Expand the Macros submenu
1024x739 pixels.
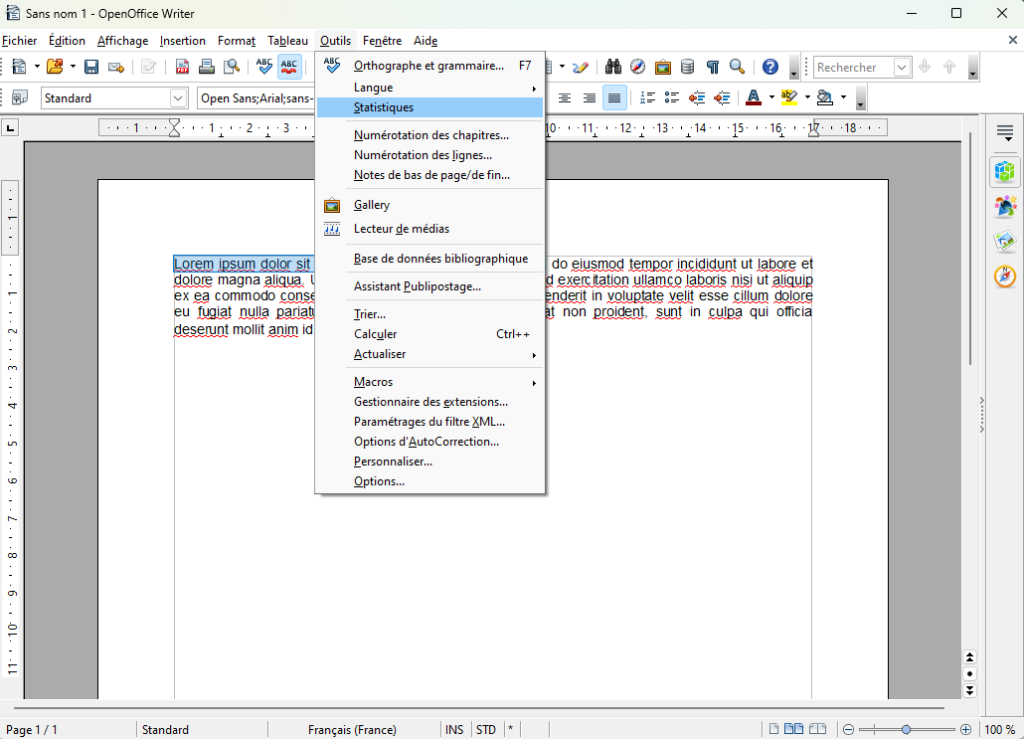[x=430, y=382]
